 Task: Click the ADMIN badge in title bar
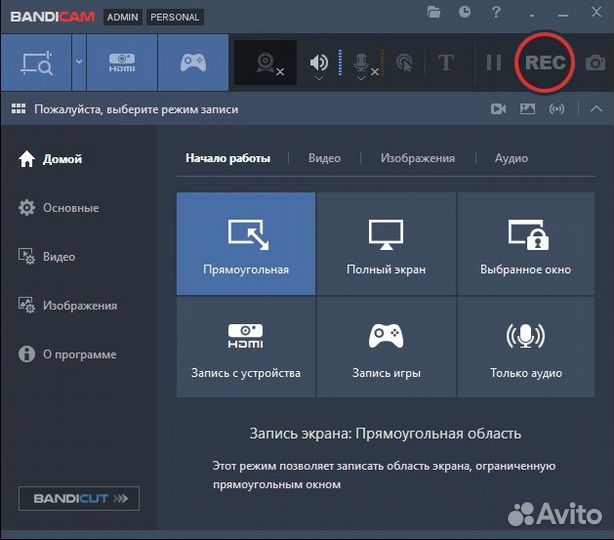click(123, 17)
